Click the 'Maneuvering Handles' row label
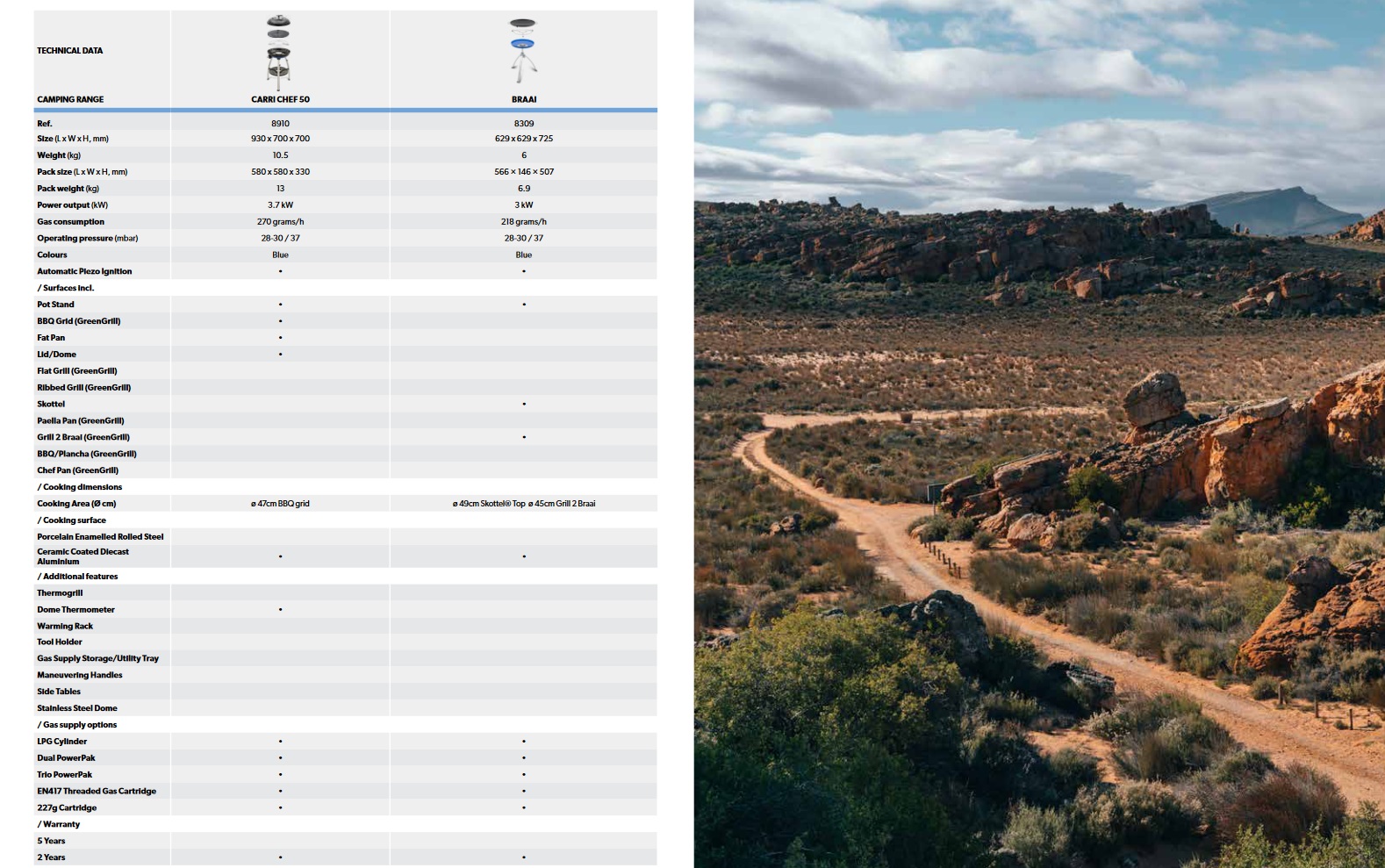 pos(80,676)
